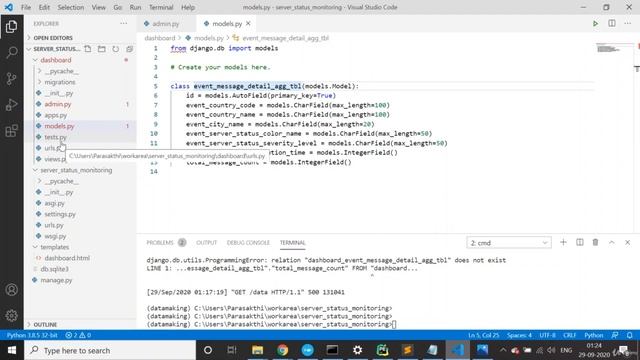
Task: Click the Windows Start button
Action: 12,350
